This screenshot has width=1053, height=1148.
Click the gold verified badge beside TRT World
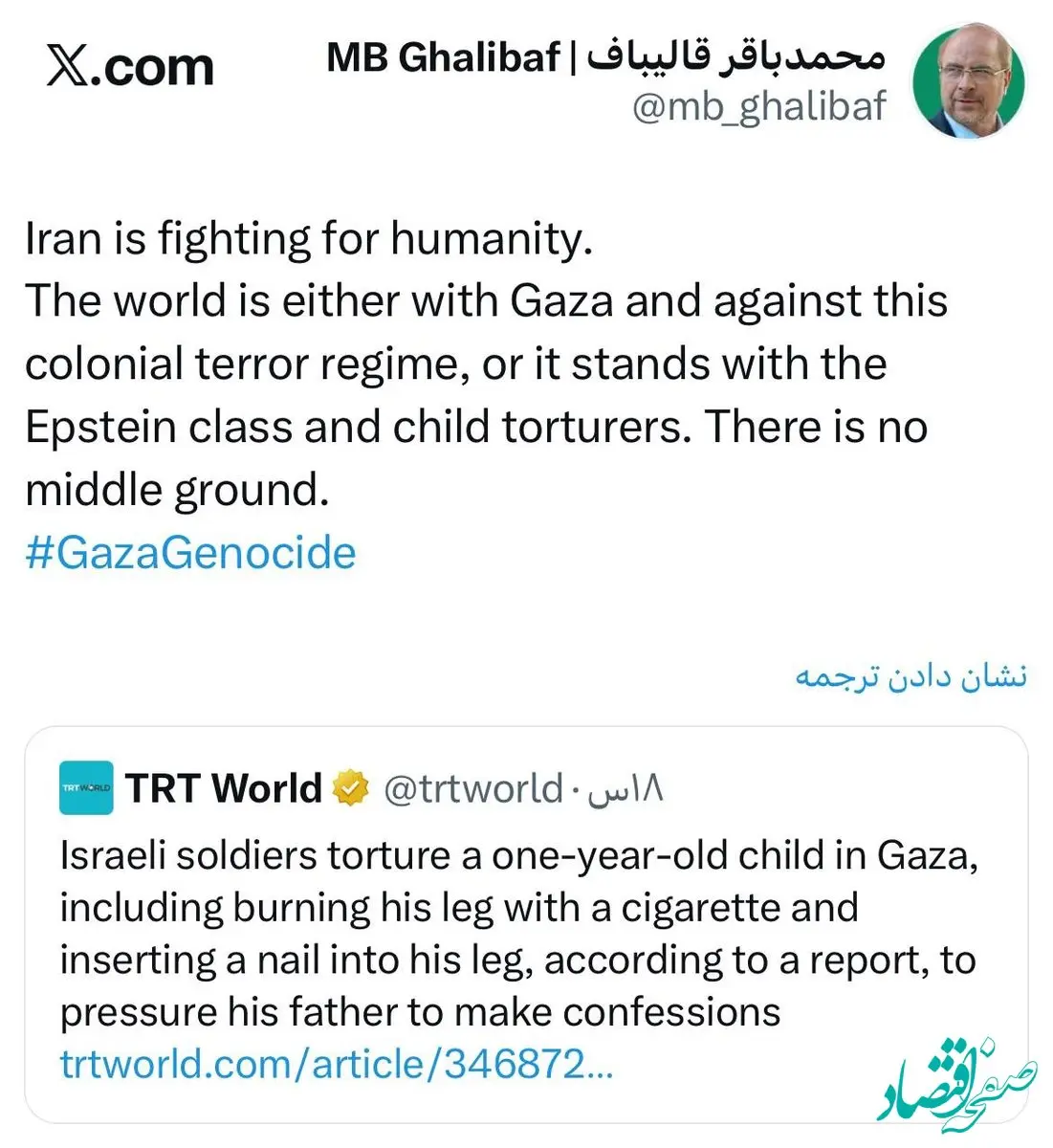350,788
